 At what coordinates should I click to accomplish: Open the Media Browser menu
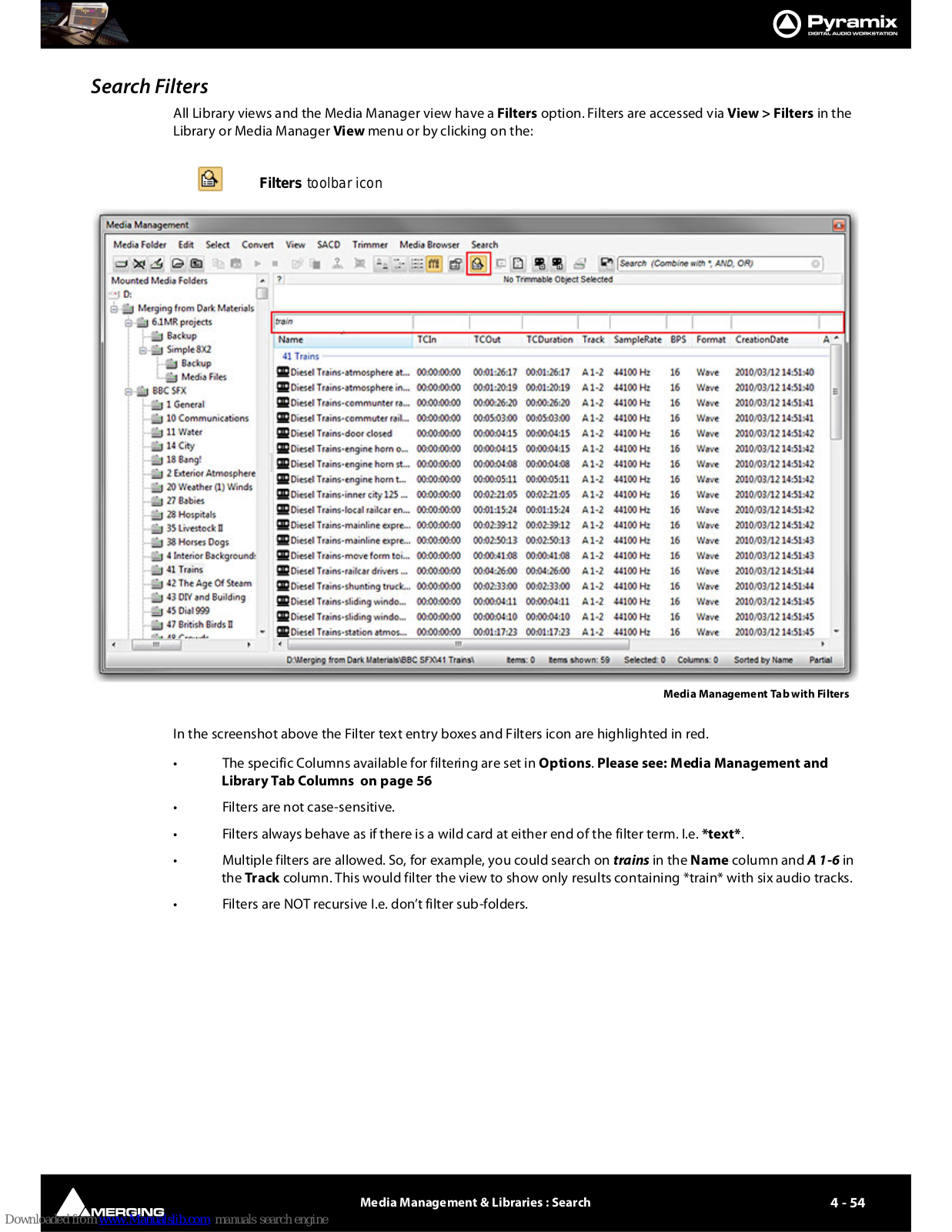(x=429, y=245)
